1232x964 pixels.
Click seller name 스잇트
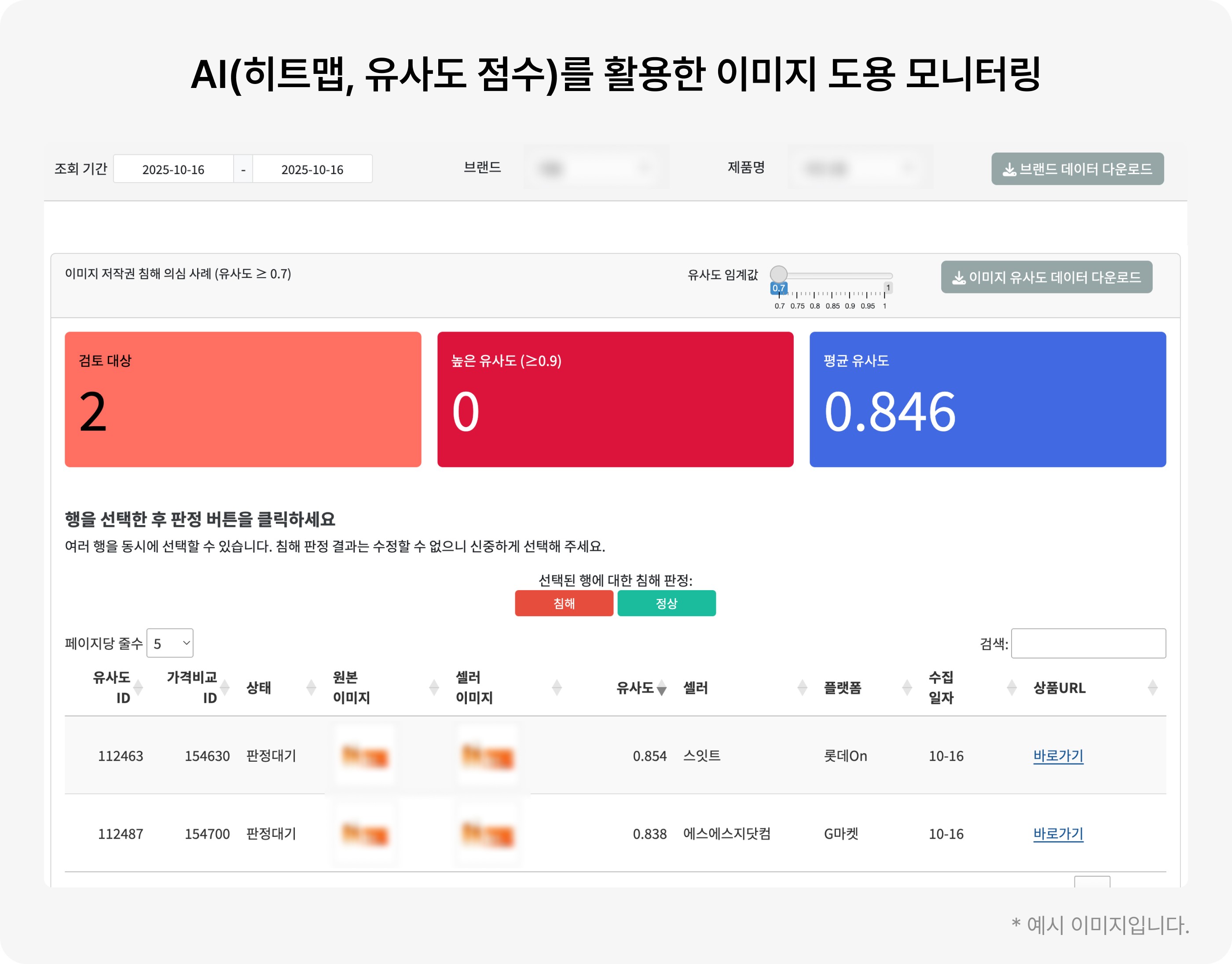702,756
